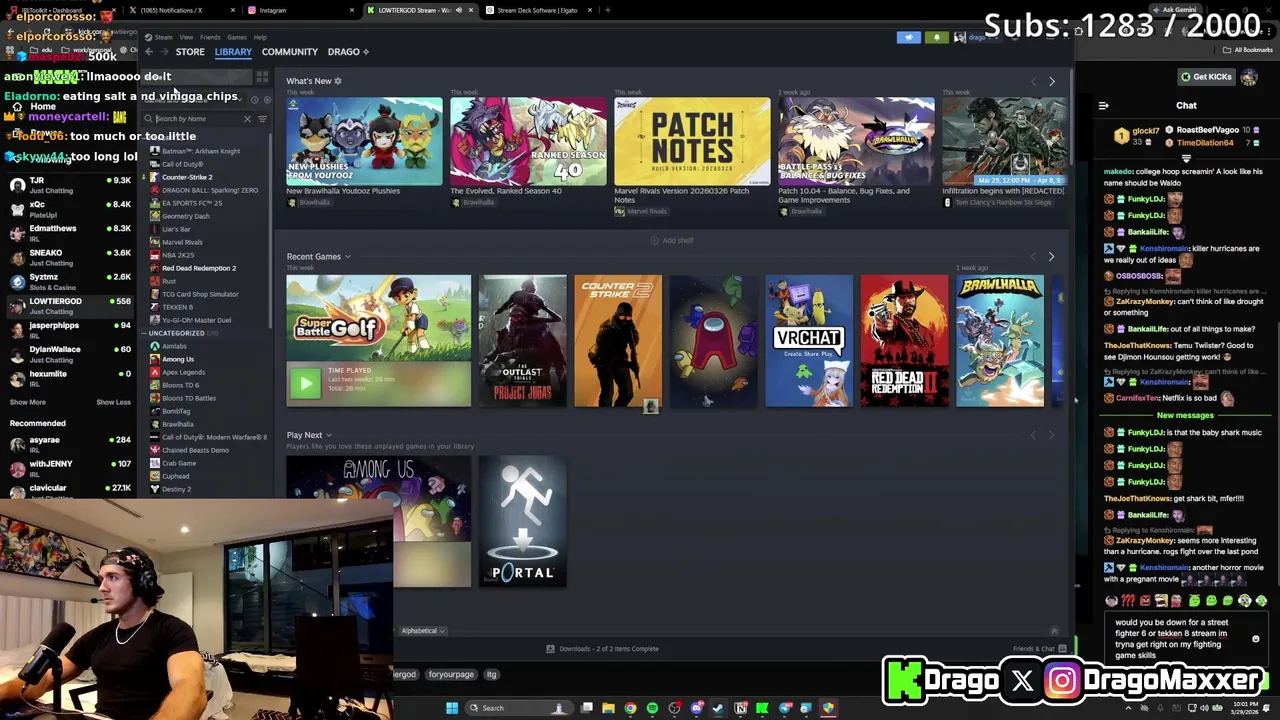Click the taskbar Search box
The width and height of the screenshot is (1280, 720).
click(x=518, y=708)
